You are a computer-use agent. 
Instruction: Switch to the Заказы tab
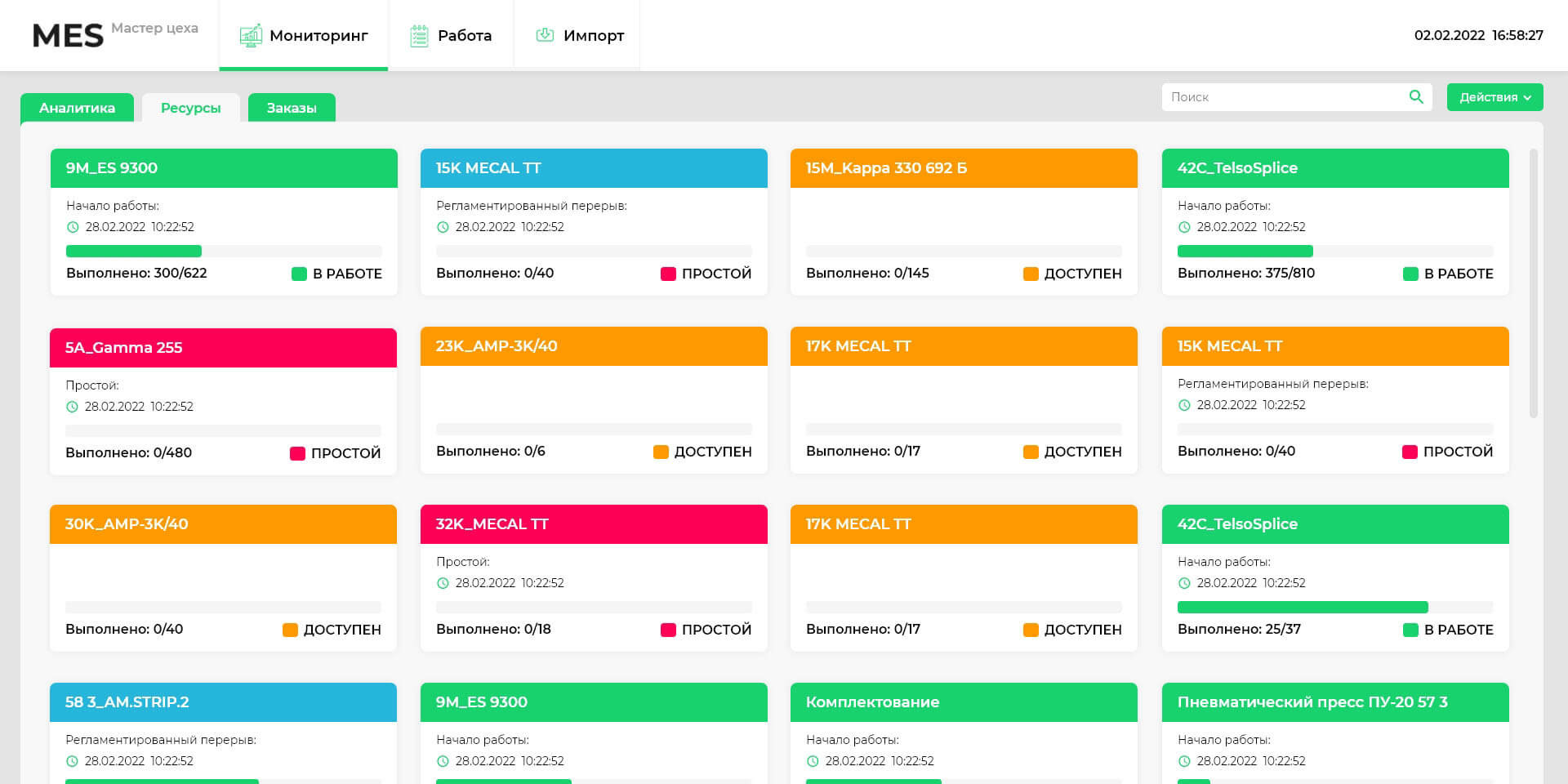(292, 108)
